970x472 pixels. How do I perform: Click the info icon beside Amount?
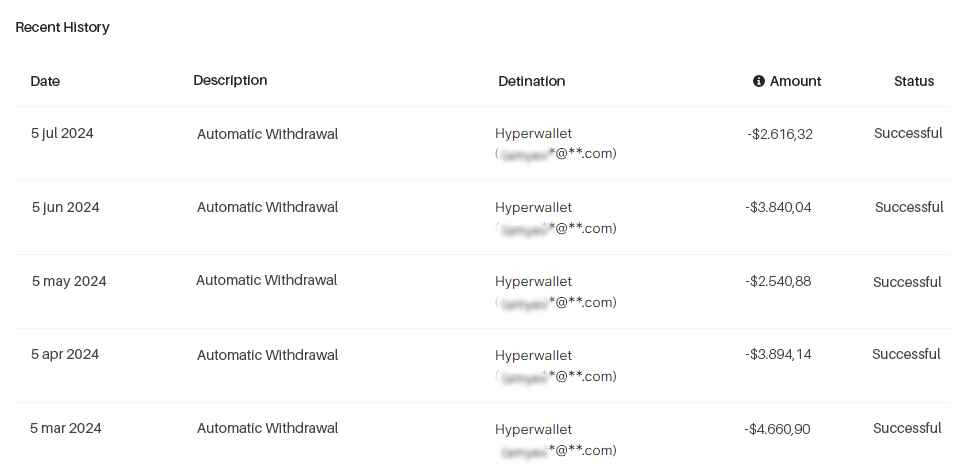(758, 81)
